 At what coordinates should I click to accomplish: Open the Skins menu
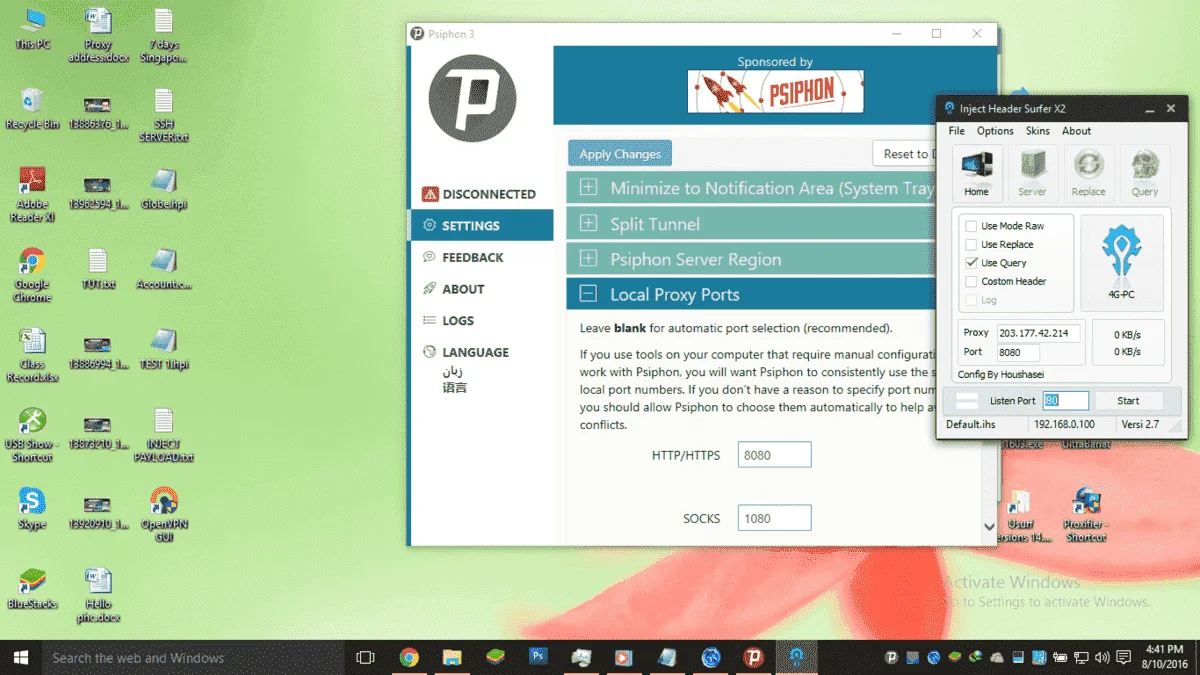tap(1038, 131)
